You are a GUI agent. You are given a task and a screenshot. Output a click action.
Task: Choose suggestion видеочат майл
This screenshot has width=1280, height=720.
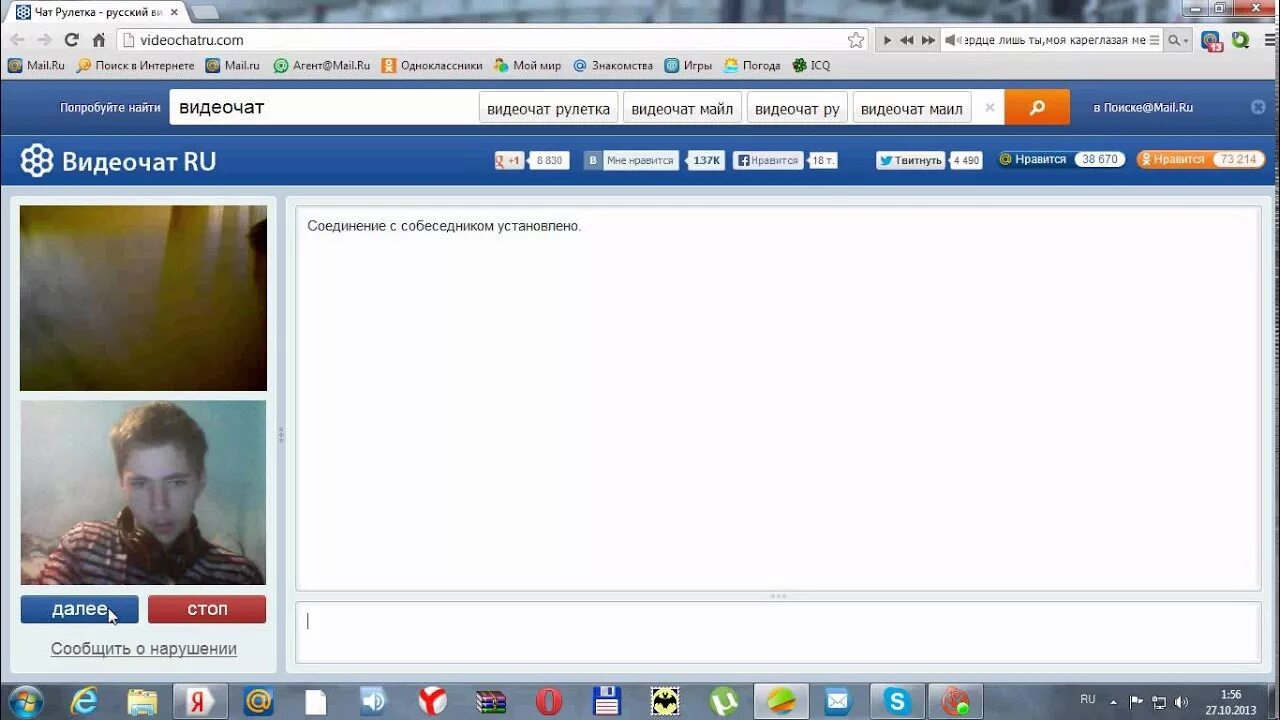pyautogui.click(x=682, y=108)
